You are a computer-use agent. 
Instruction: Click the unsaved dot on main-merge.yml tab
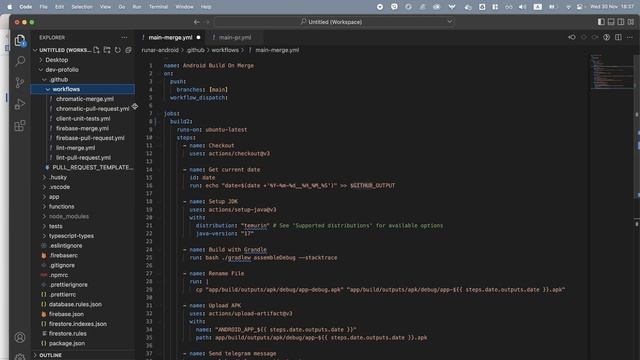pyautogui.click(x=198, y=38)
